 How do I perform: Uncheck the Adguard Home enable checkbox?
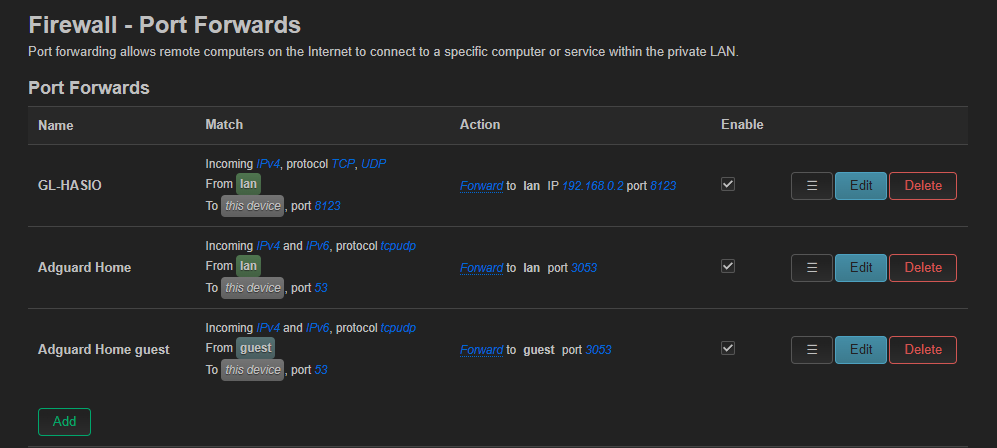click(728, 266)
